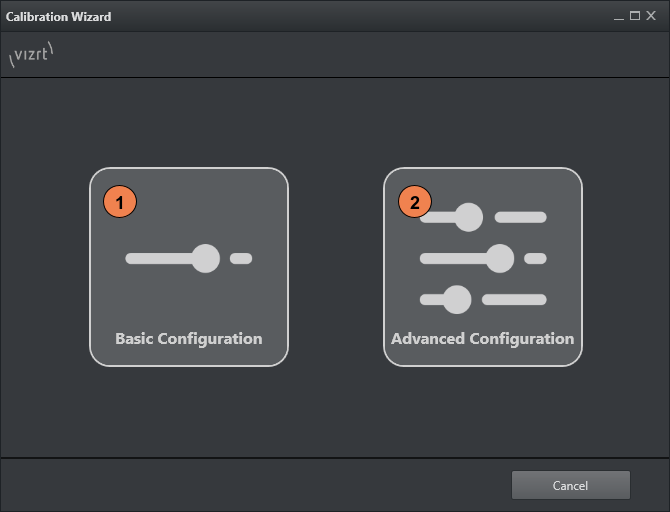Choose the "Advanced Configuration" text label
This screenshot has width=670, height=512.
(483, 338)
